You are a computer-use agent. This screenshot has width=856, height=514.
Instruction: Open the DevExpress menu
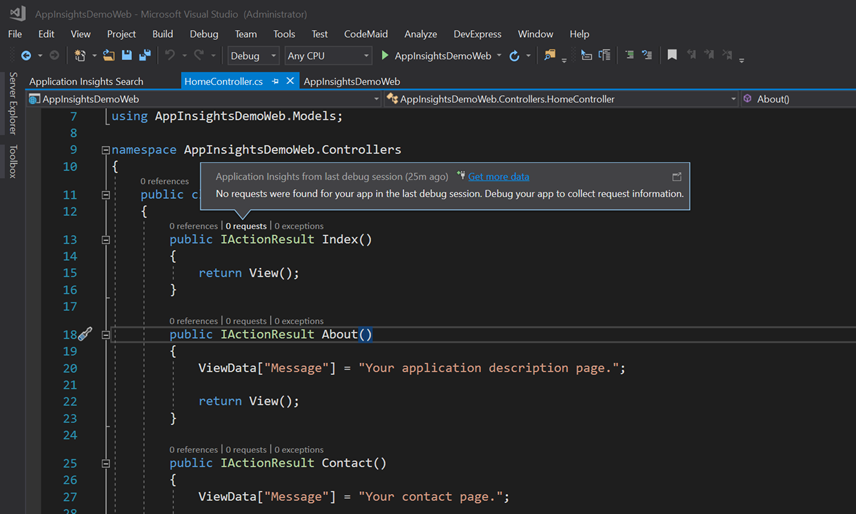pyautogui.click(x=477, y=34)
